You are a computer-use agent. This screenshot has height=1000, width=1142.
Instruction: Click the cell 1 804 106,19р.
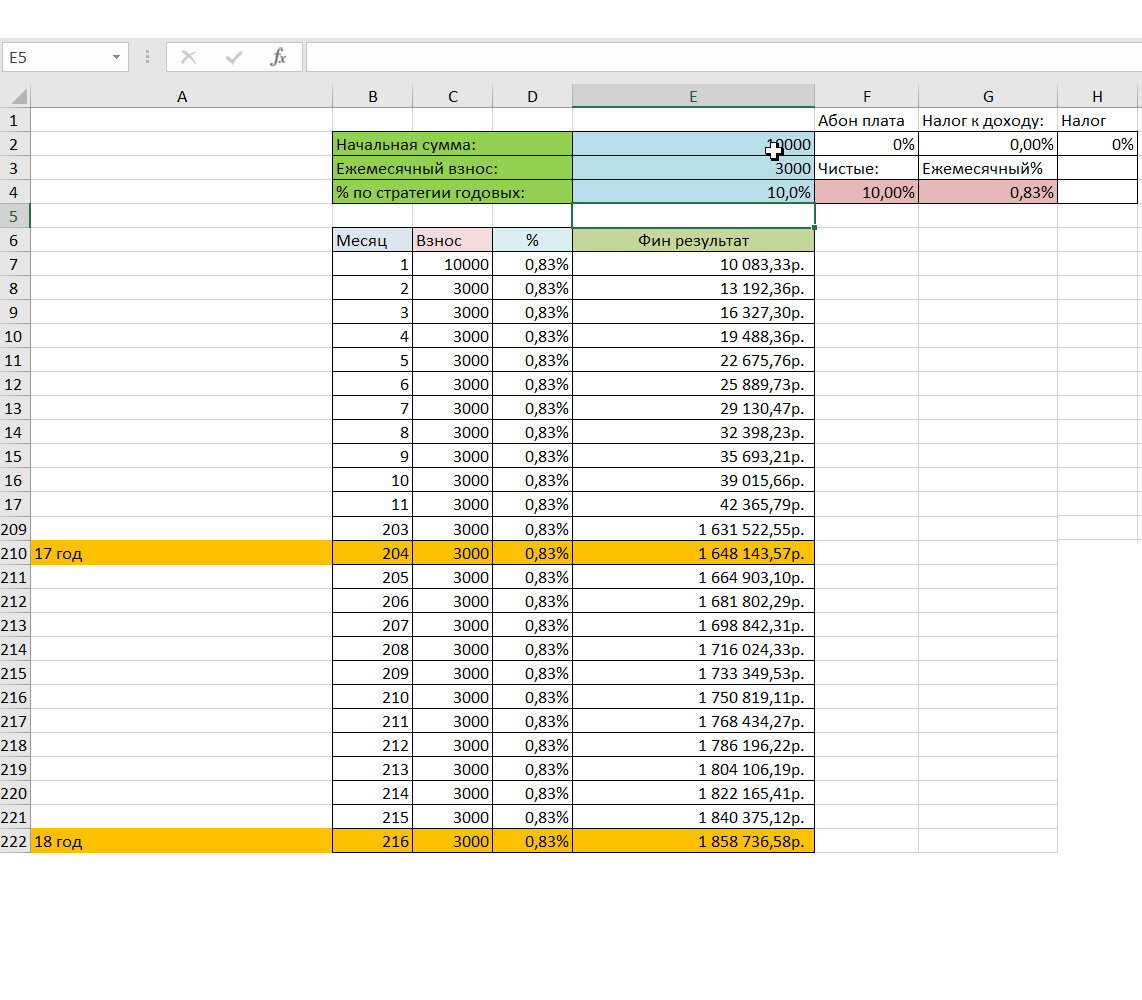click(693, 769)
